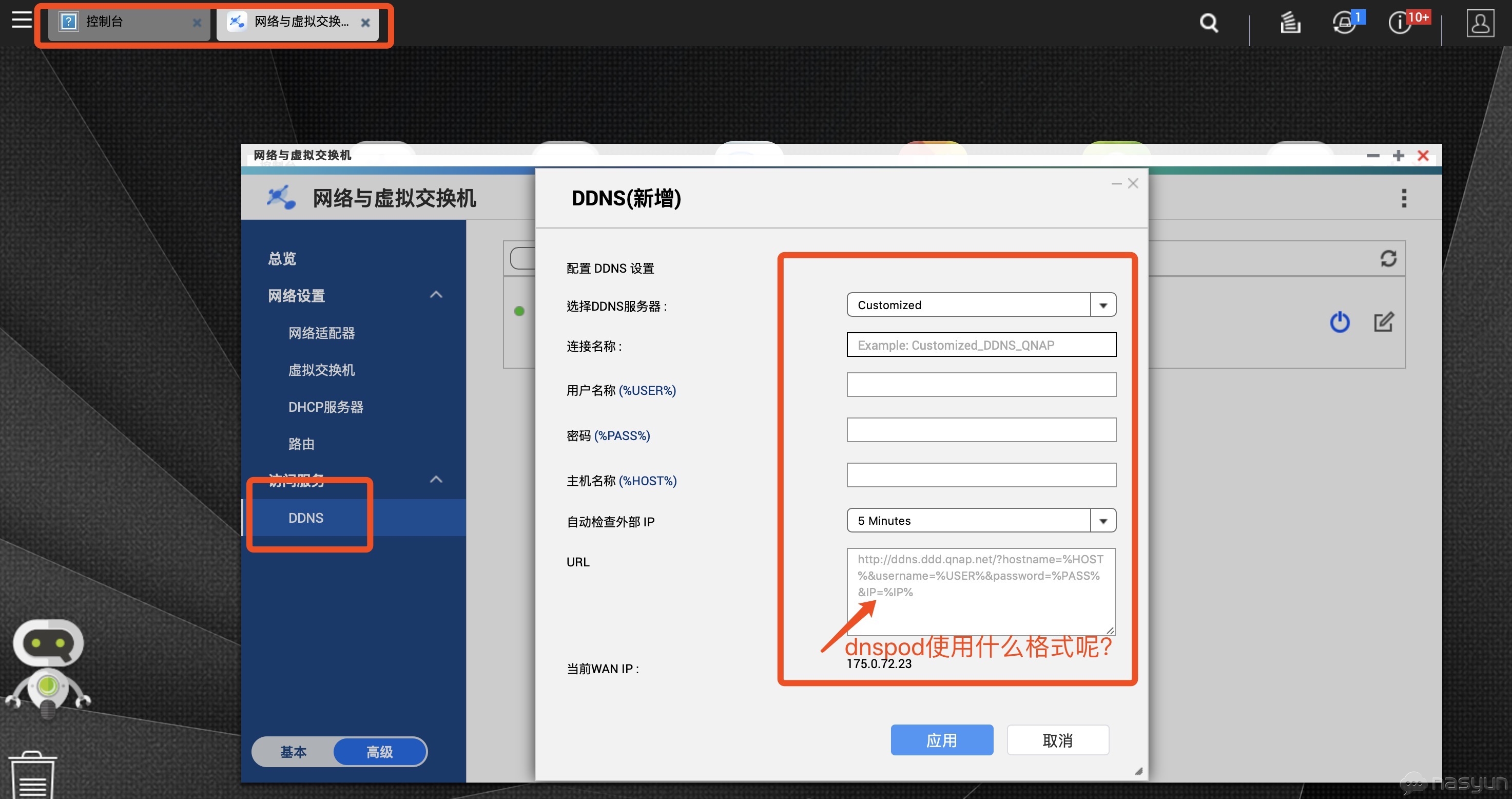
Task: Collapse the 访问服务 section chevron
Action: [436, 480]
